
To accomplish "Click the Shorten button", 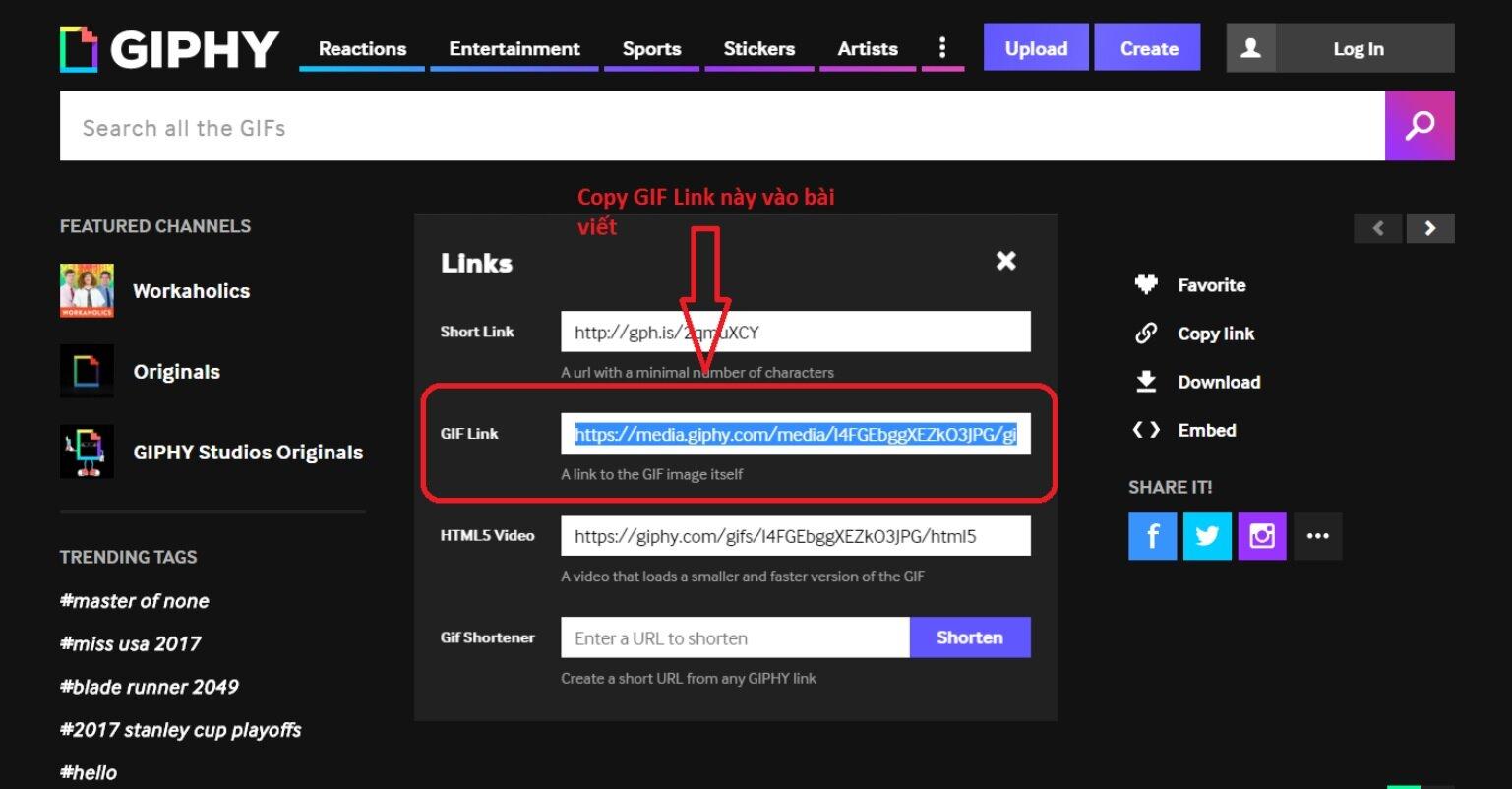I will [x=969, y=637].
